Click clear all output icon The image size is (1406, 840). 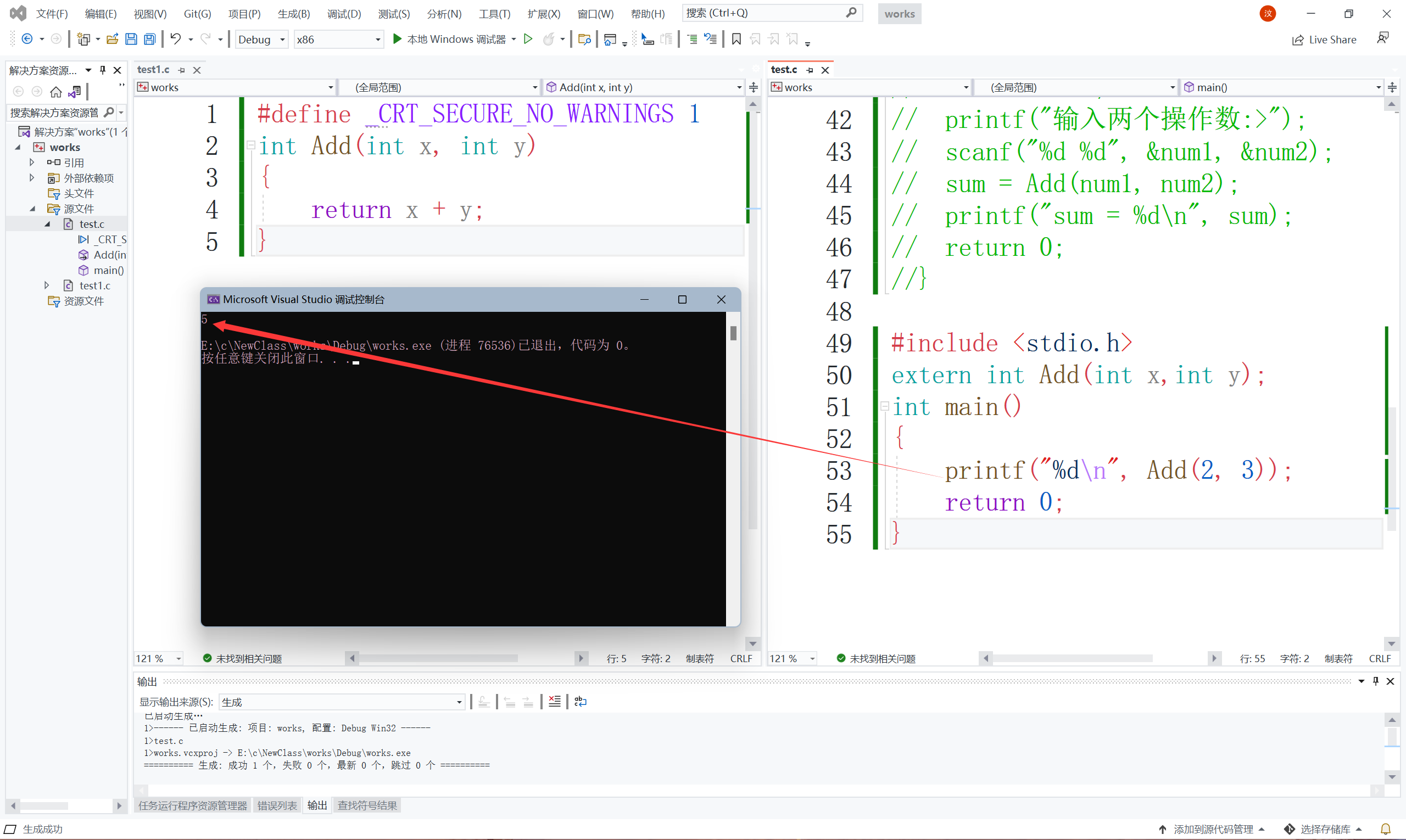pos(554,702)
